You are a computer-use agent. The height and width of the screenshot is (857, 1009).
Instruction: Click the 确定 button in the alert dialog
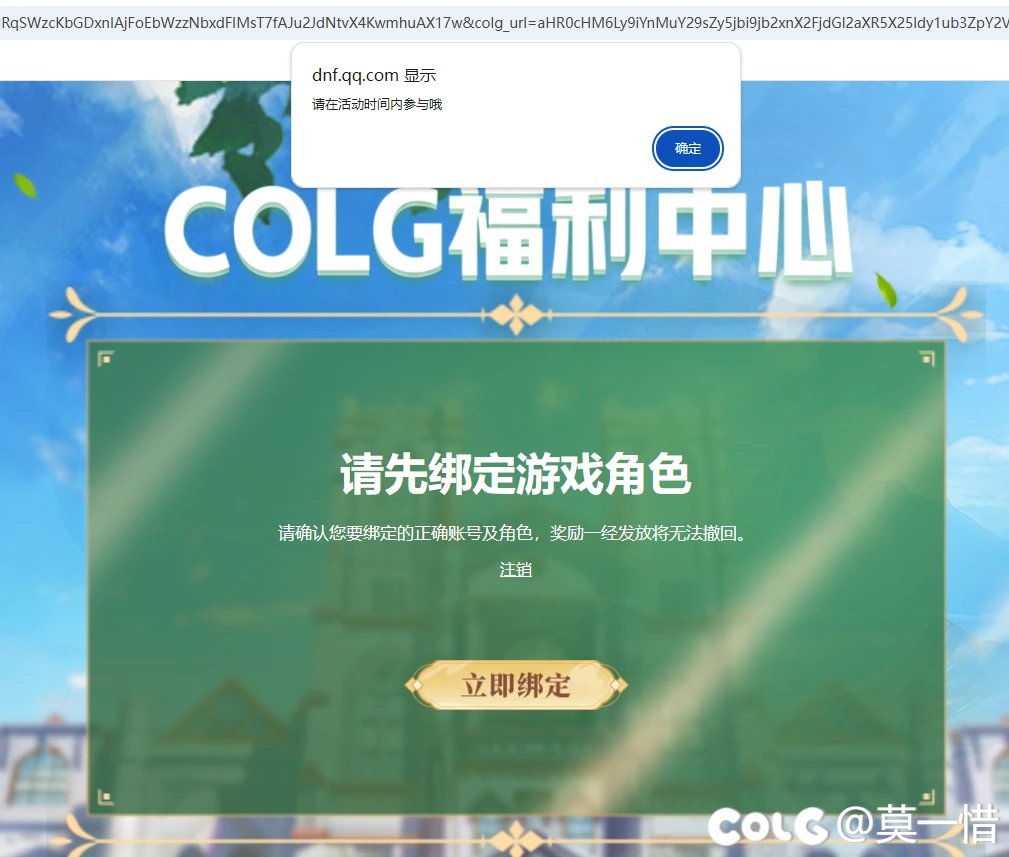tap(687, 149)
